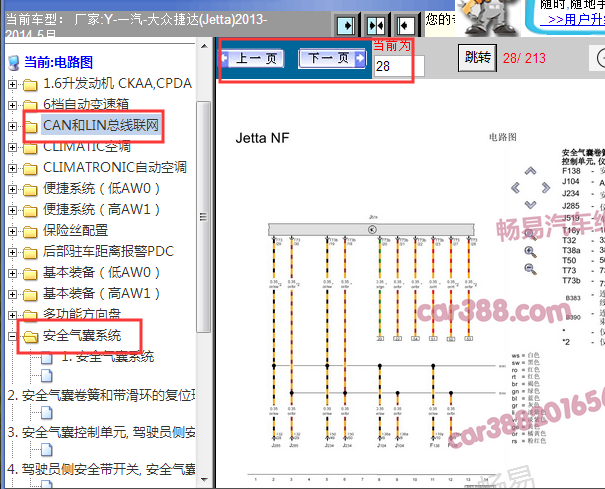Viewport: 605px width, 489px height.
Task: Click the 跳转 jump button
Action: [x=477, y=58]
